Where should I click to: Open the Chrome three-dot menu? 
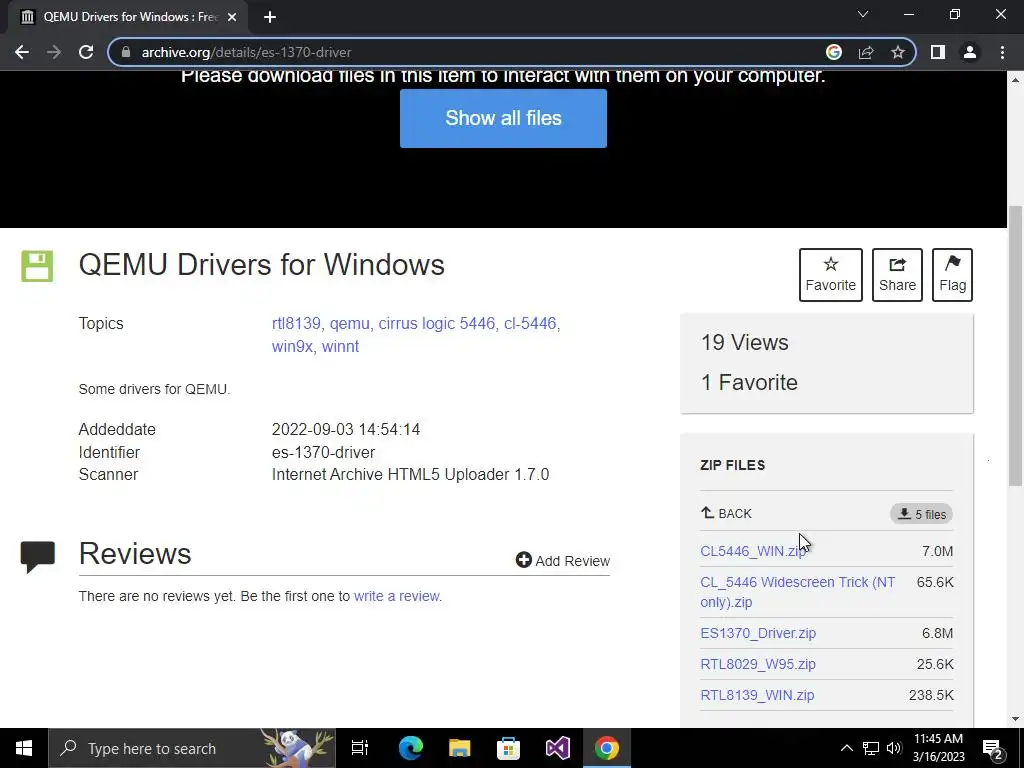click(1002, 52)
